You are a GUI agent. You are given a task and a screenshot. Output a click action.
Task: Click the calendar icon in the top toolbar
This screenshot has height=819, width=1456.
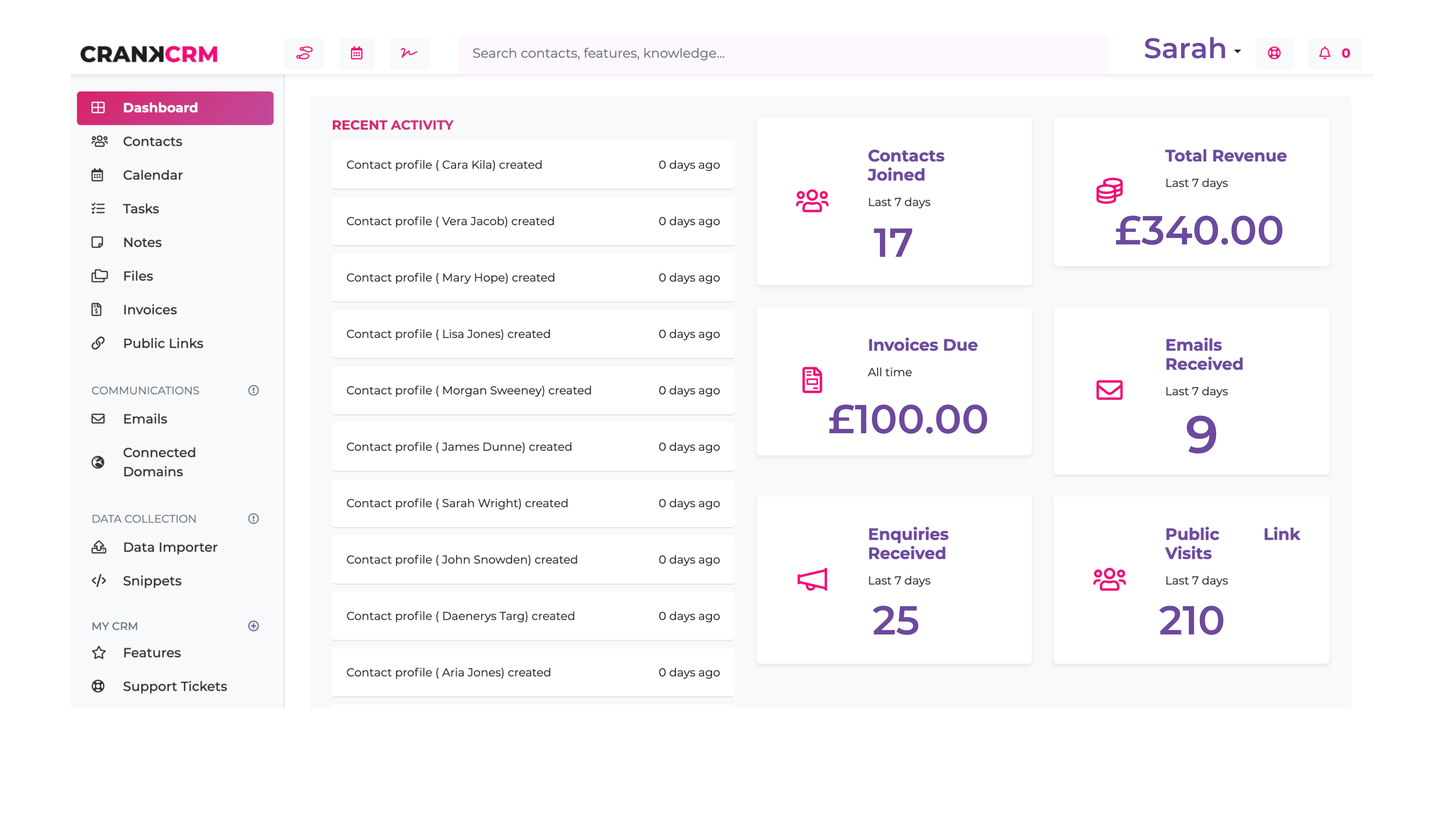click(x=356, y=54)
